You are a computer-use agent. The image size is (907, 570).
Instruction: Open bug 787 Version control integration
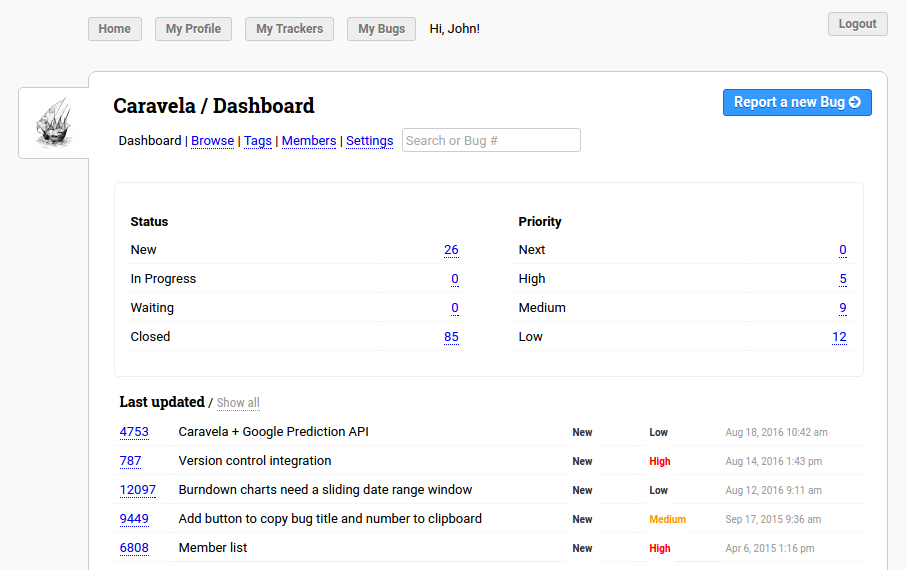click(130, 461)
